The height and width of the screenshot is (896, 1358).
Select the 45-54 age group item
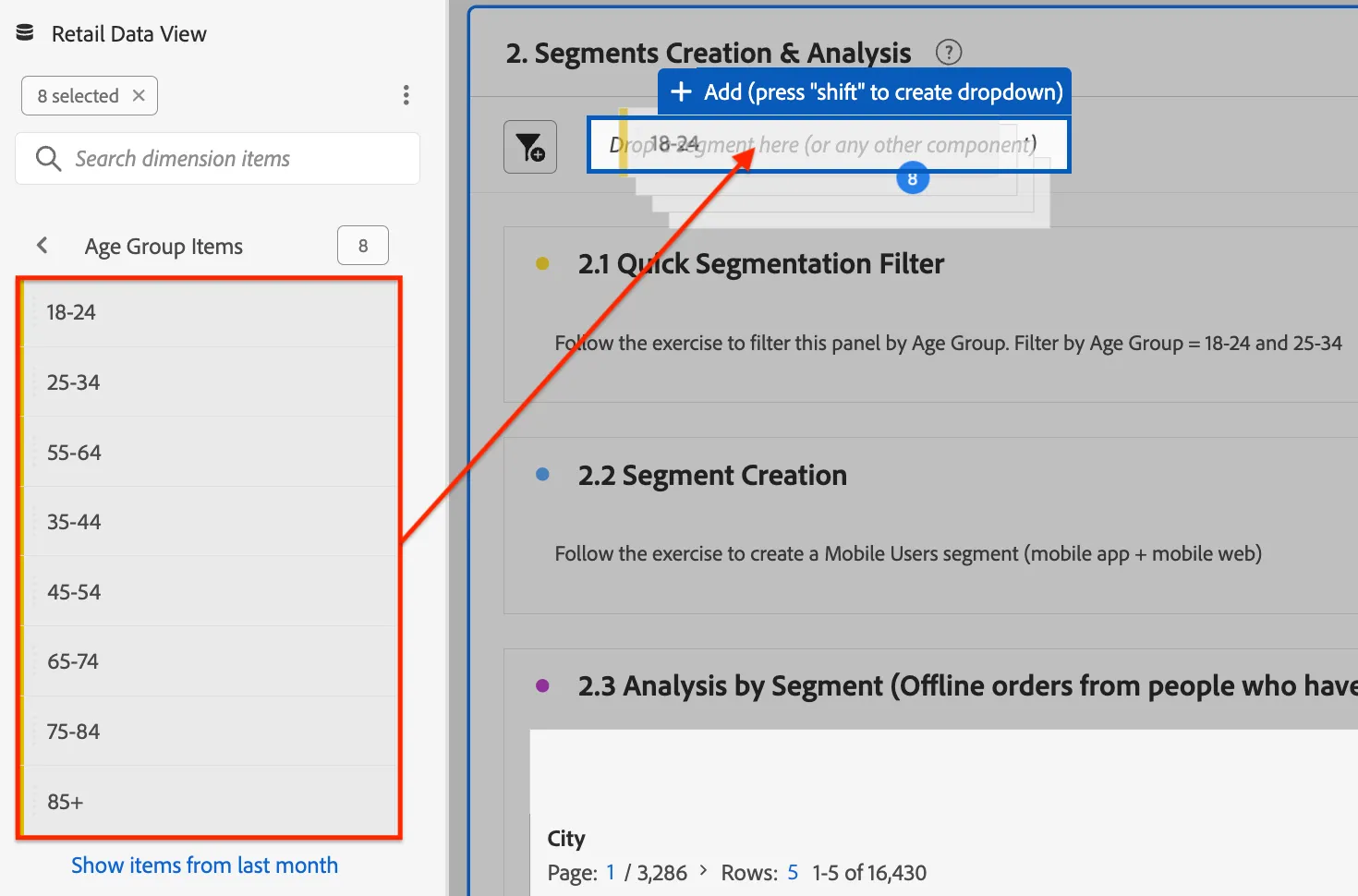(x=211, y=591)
